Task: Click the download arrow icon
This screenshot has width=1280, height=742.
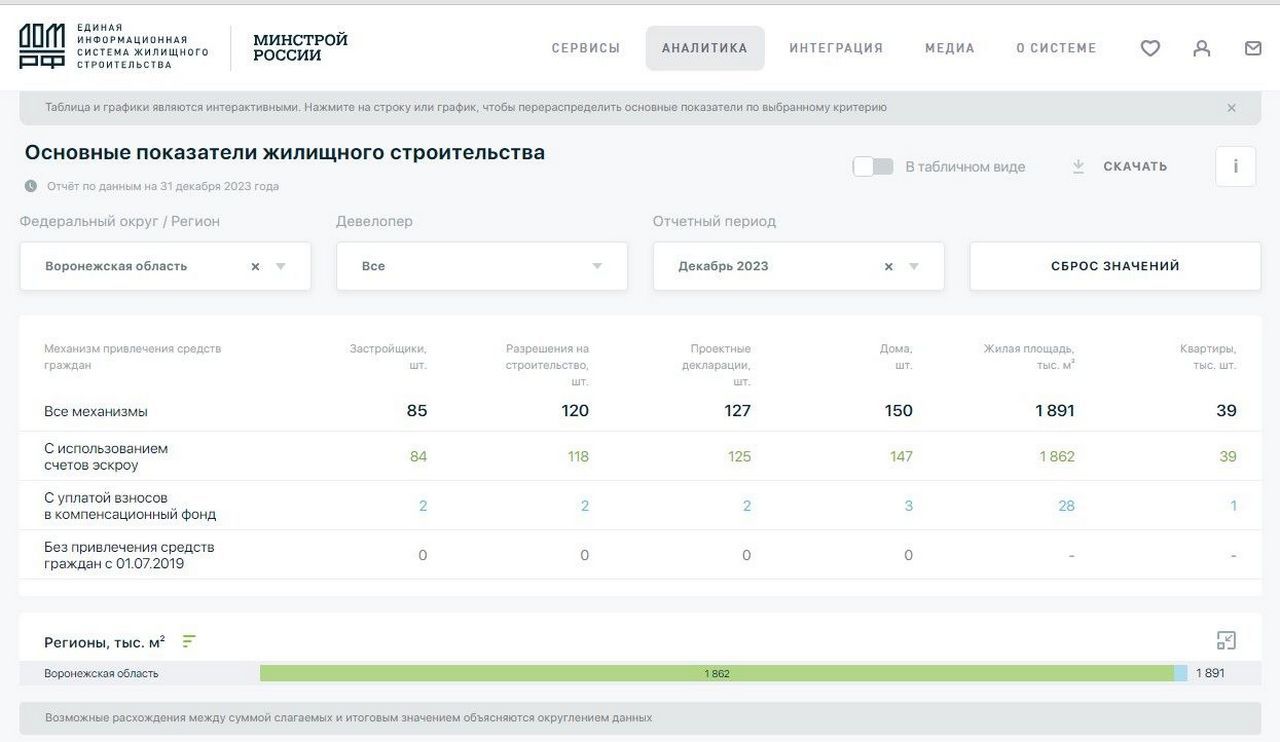Action: point(1078,166)
